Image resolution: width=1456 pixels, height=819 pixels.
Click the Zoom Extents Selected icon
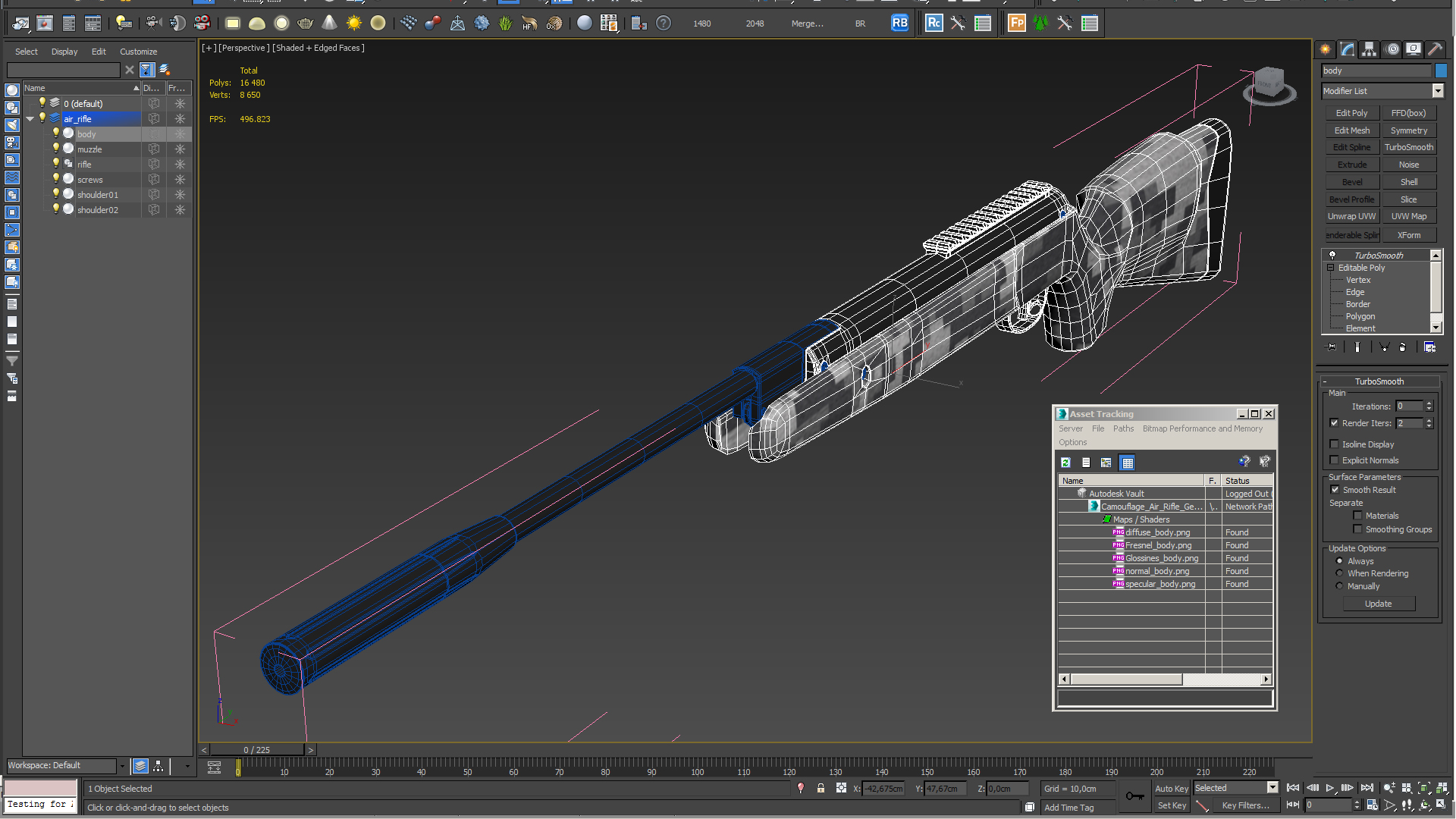[x=1424, y=789]
